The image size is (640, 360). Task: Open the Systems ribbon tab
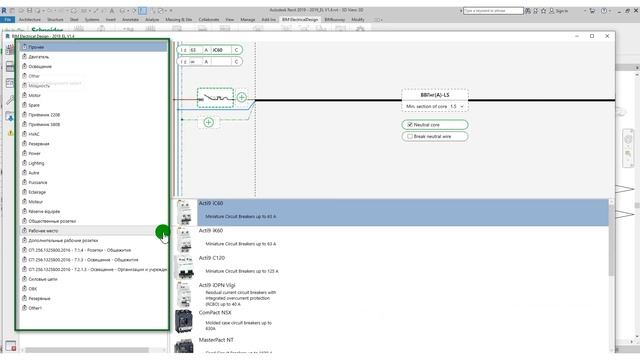click(x=92, y=20)
